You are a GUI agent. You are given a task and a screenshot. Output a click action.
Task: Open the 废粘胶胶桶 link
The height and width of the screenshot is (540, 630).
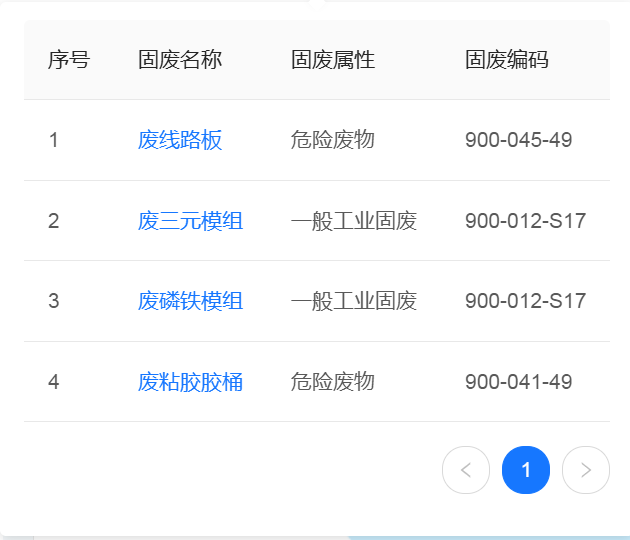click(190, 381)
